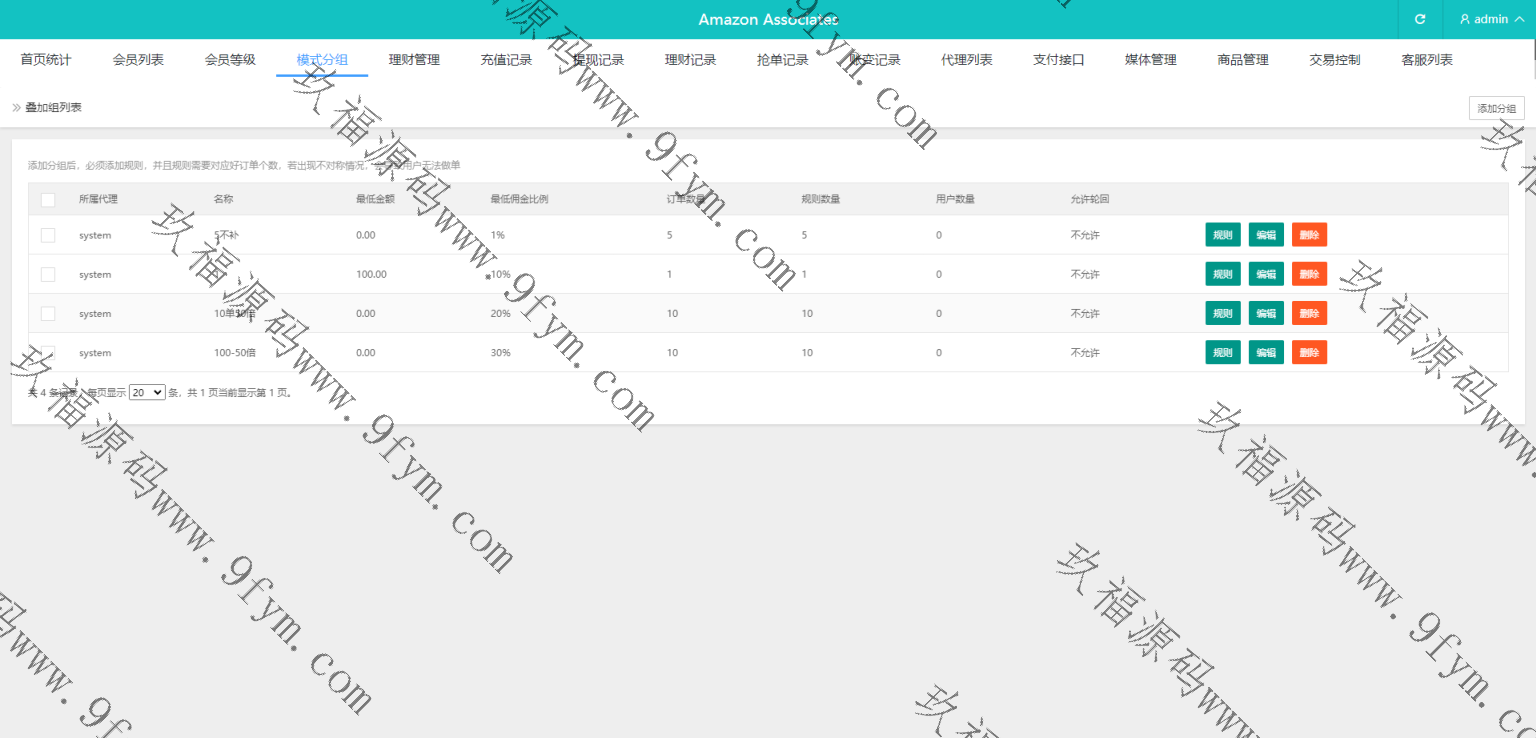Toggle the select-all checkbox in table header
The image size is (1536, 738).
48,199
